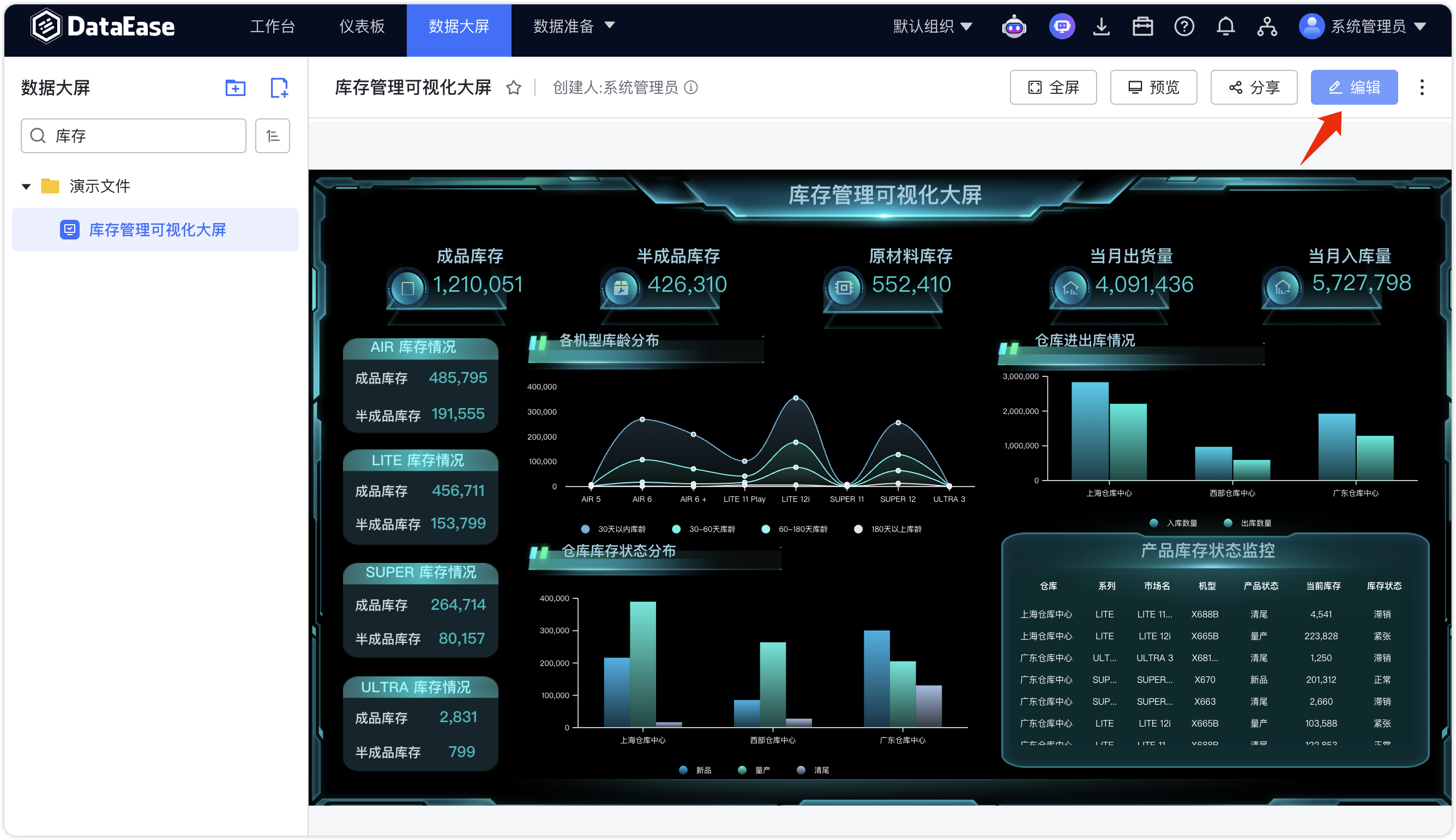Click the toolbox icon in the header
The height and width of the screenshot is (840, 1456).
(1142, 26)
